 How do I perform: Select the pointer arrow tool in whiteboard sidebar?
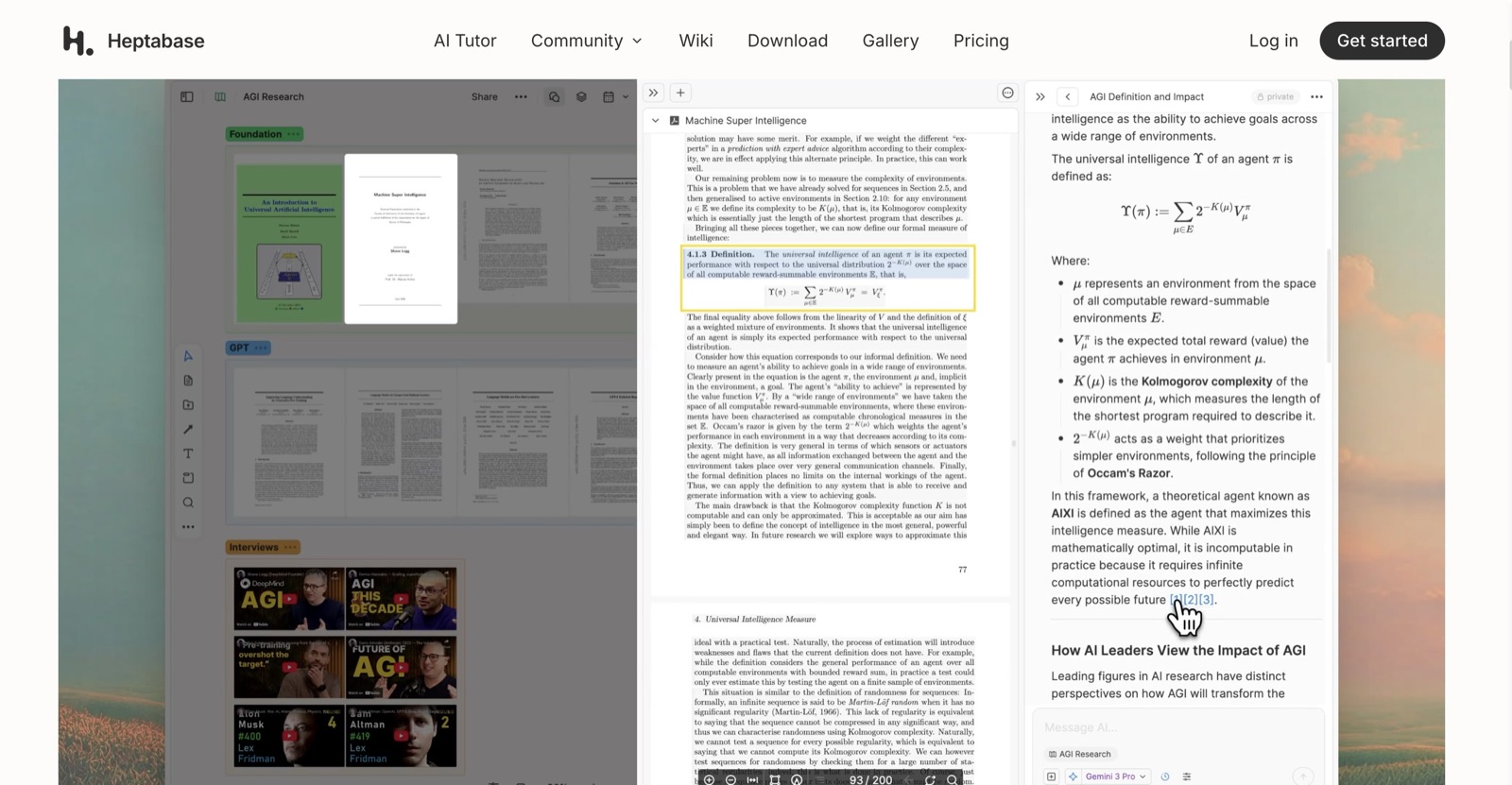click(x=188, y=356)
